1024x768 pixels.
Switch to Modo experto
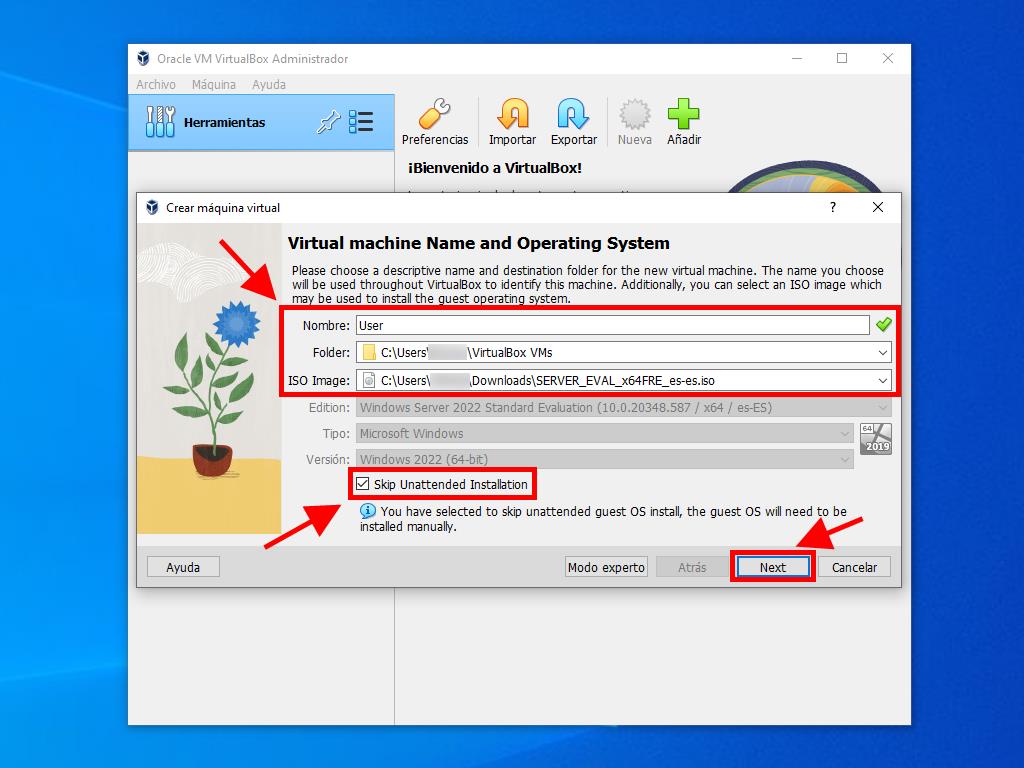(606, 567)
